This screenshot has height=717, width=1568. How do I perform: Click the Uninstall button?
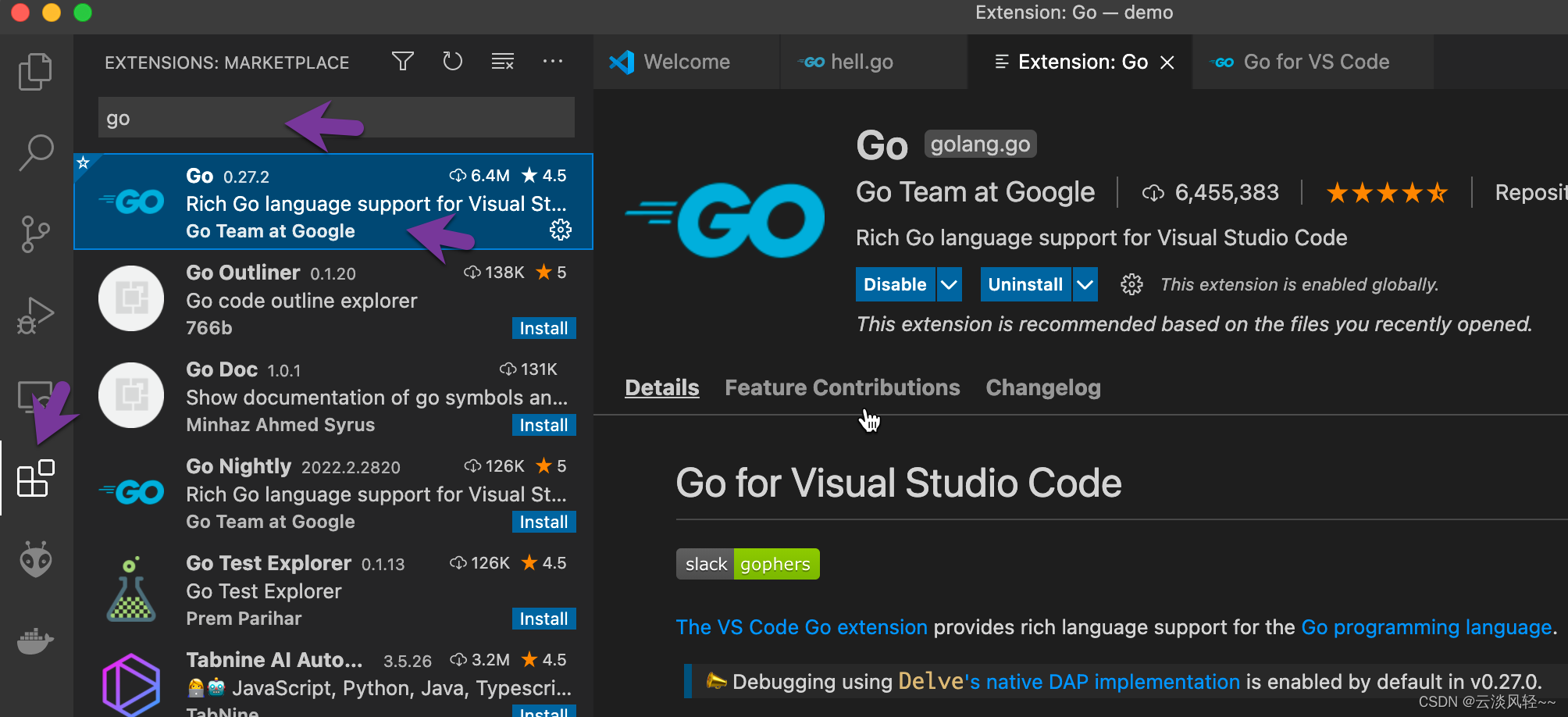1026,284
